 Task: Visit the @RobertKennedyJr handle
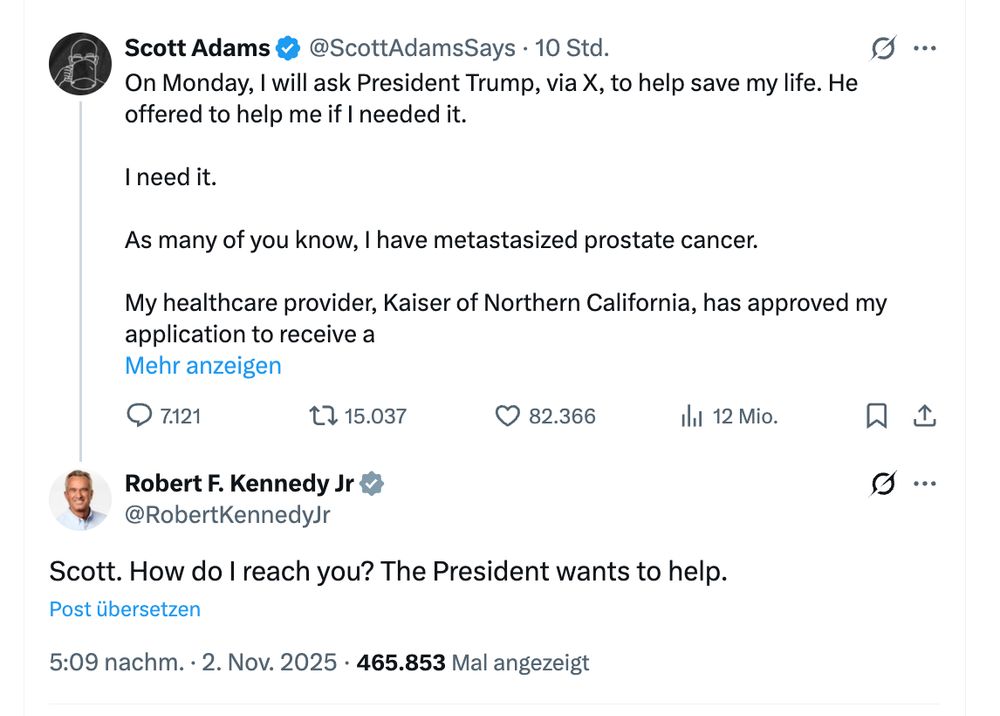[x=227, y=515]
